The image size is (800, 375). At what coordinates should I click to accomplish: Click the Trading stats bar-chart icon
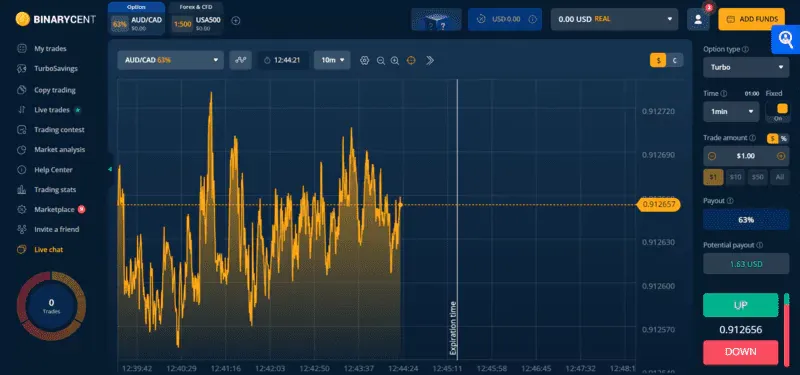(x=21, y=190)
